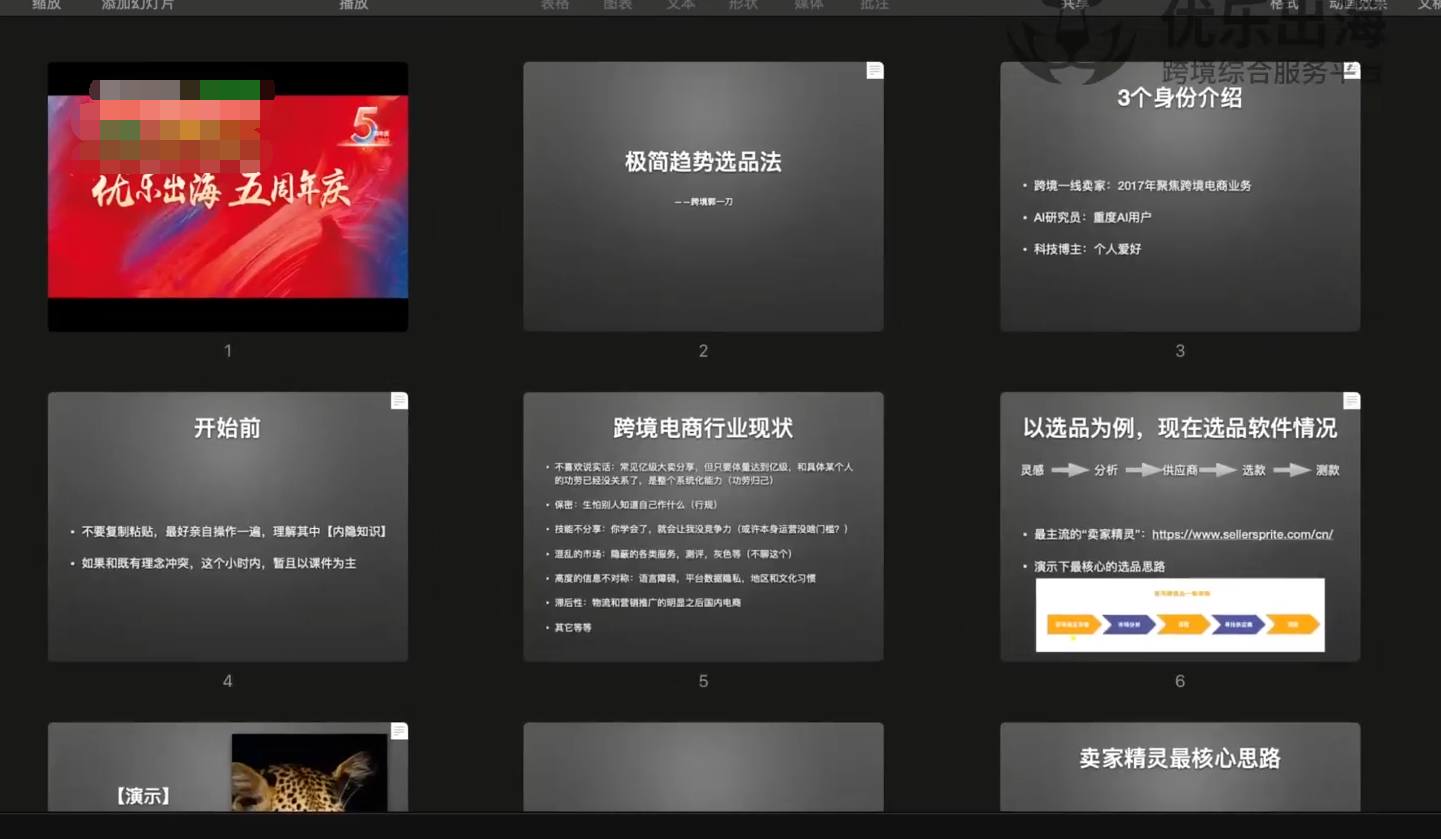Click the slide number 5 label

[703, 681]
